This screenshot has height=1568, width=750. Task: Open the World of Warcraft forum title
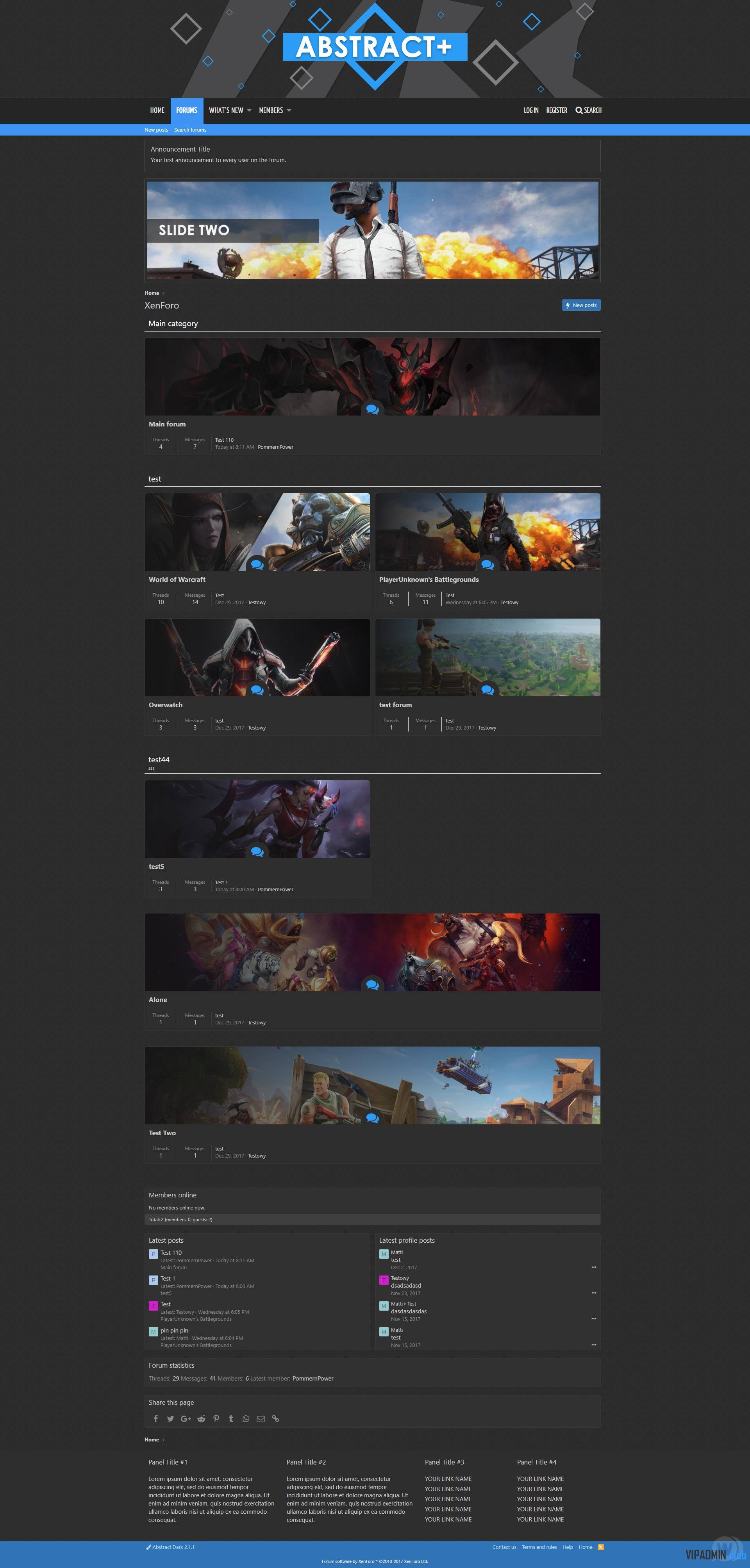177,580
